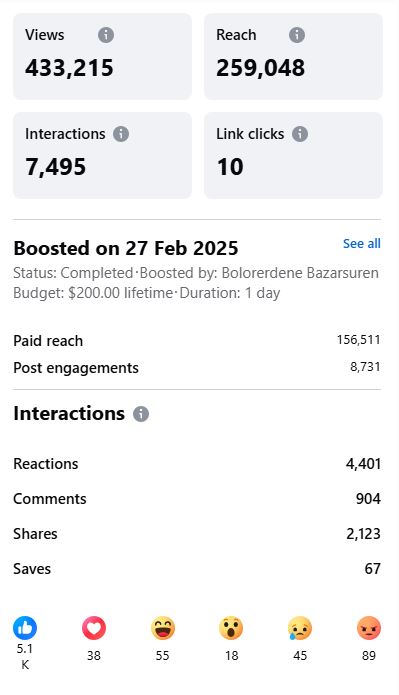The width and height of the screenshot is (399, 695).
Task: Select the Like reaction emoji
Action: [x=25, y=628]
